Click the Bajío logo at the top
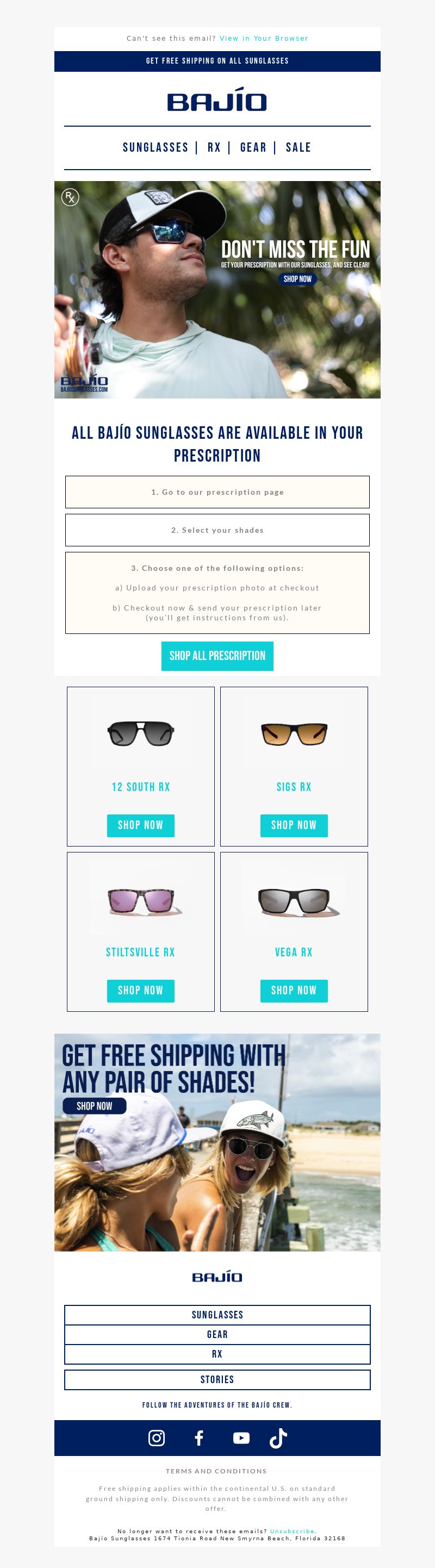 [217, 99]
